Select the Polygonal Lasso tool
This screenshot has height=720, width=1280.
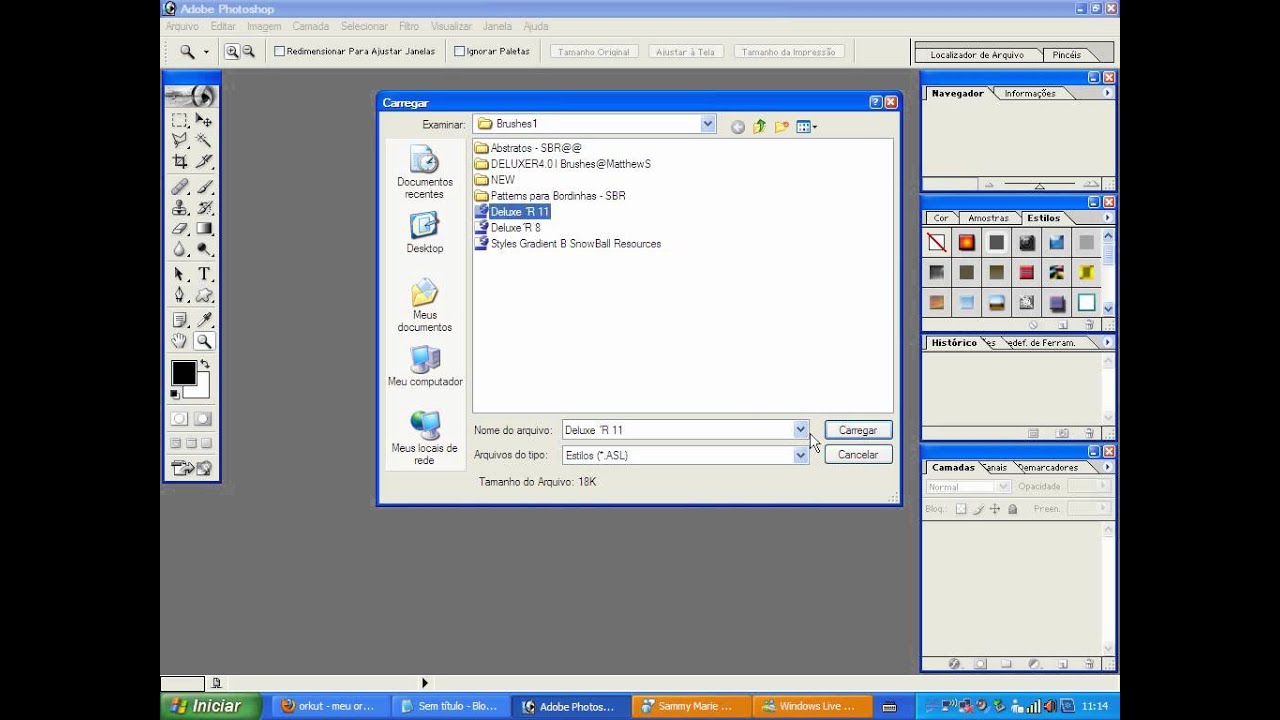180,140
